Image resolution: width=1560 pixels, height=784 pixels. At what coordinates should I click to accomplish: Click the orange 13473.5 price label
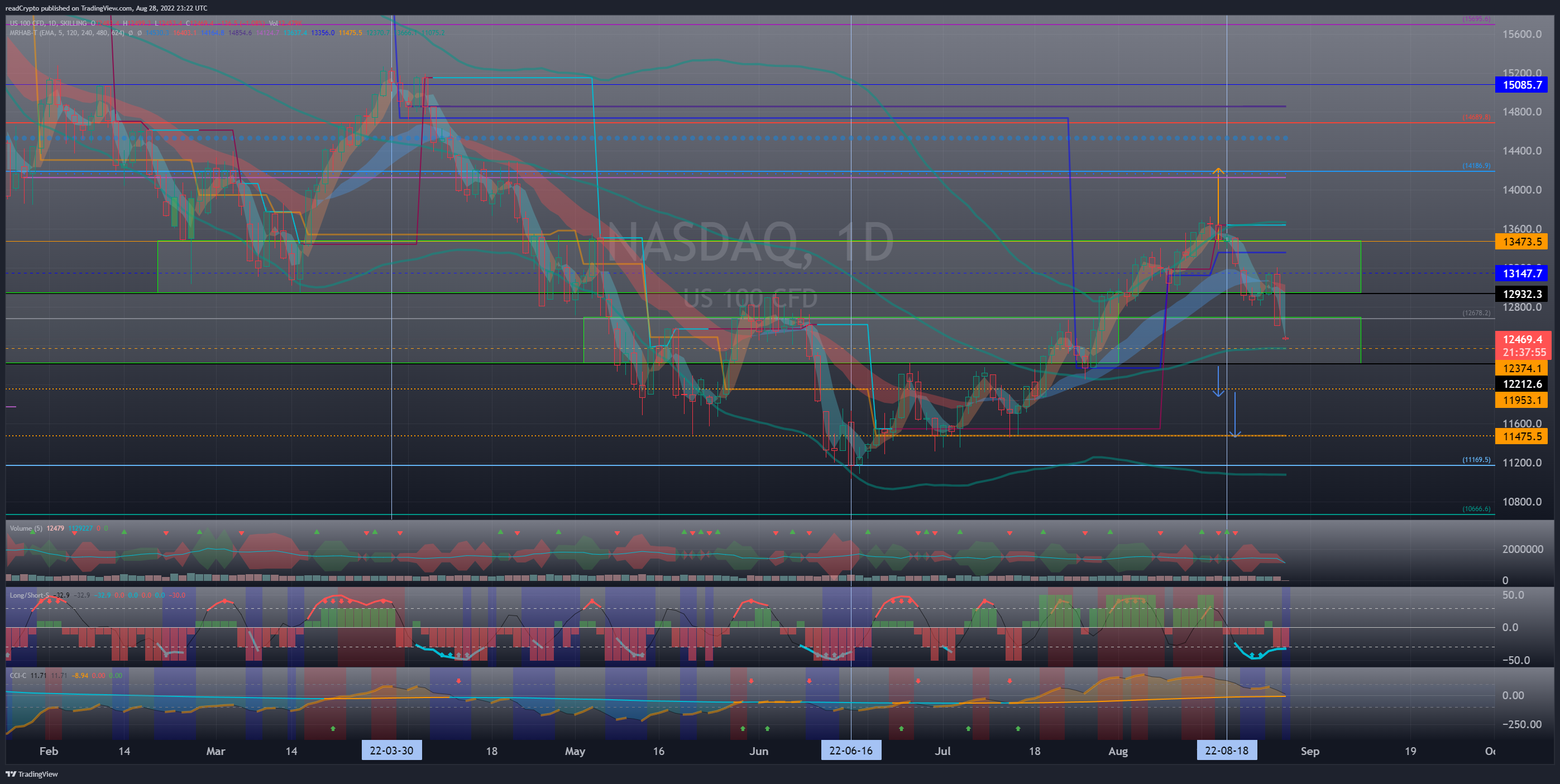(1521, 242)
